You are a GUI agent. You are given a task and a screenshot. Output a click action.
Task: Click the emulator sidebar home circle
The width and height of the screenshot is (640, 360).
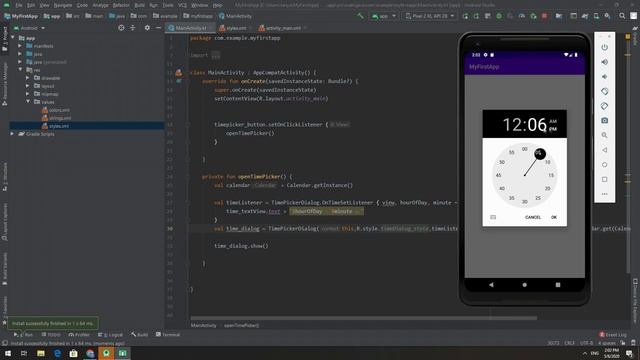[604, 164]
